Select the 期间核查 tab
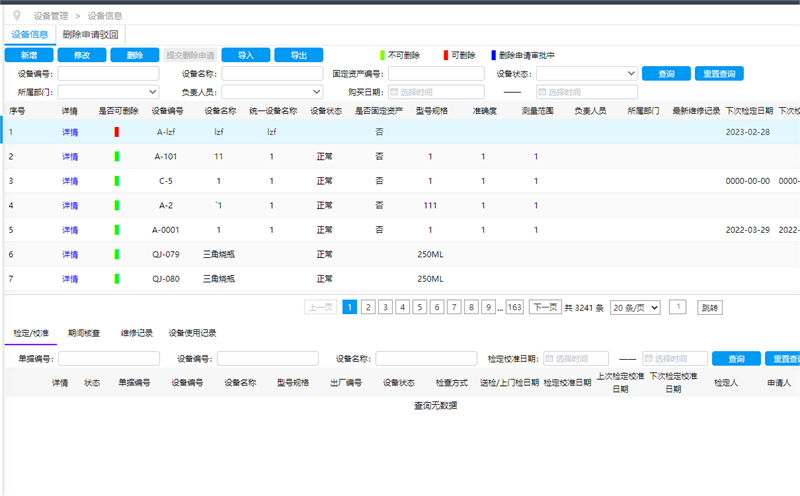Screen dimensions: 800x496 pyautogui.click(x=83, y=333)
